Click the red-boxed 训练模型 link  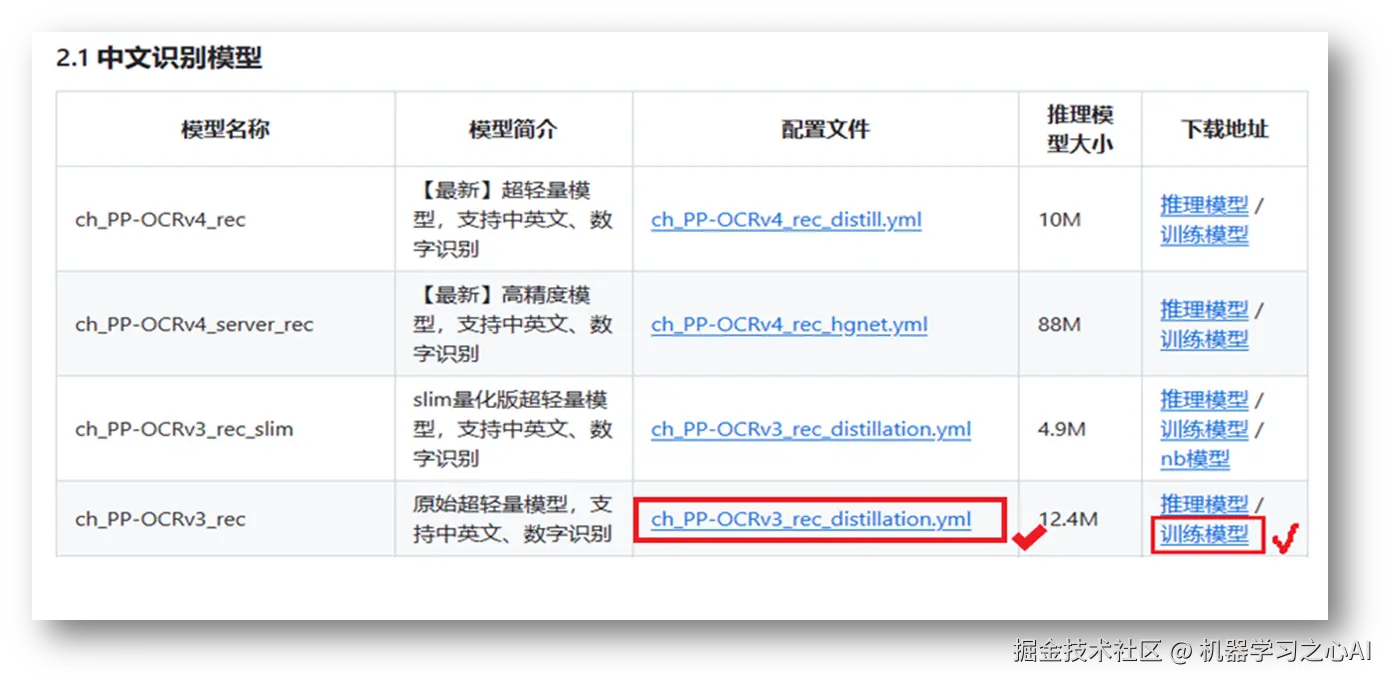pyautogui.click(x=1203, y=534)
